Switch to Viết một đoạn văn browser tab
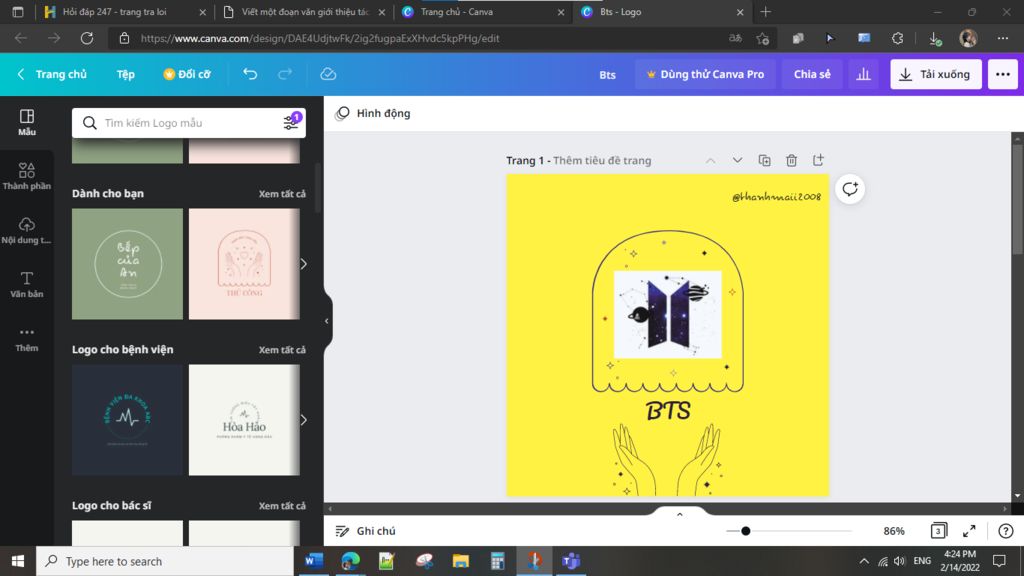This screenshot has height=576, width=1024. click(304, 12)
